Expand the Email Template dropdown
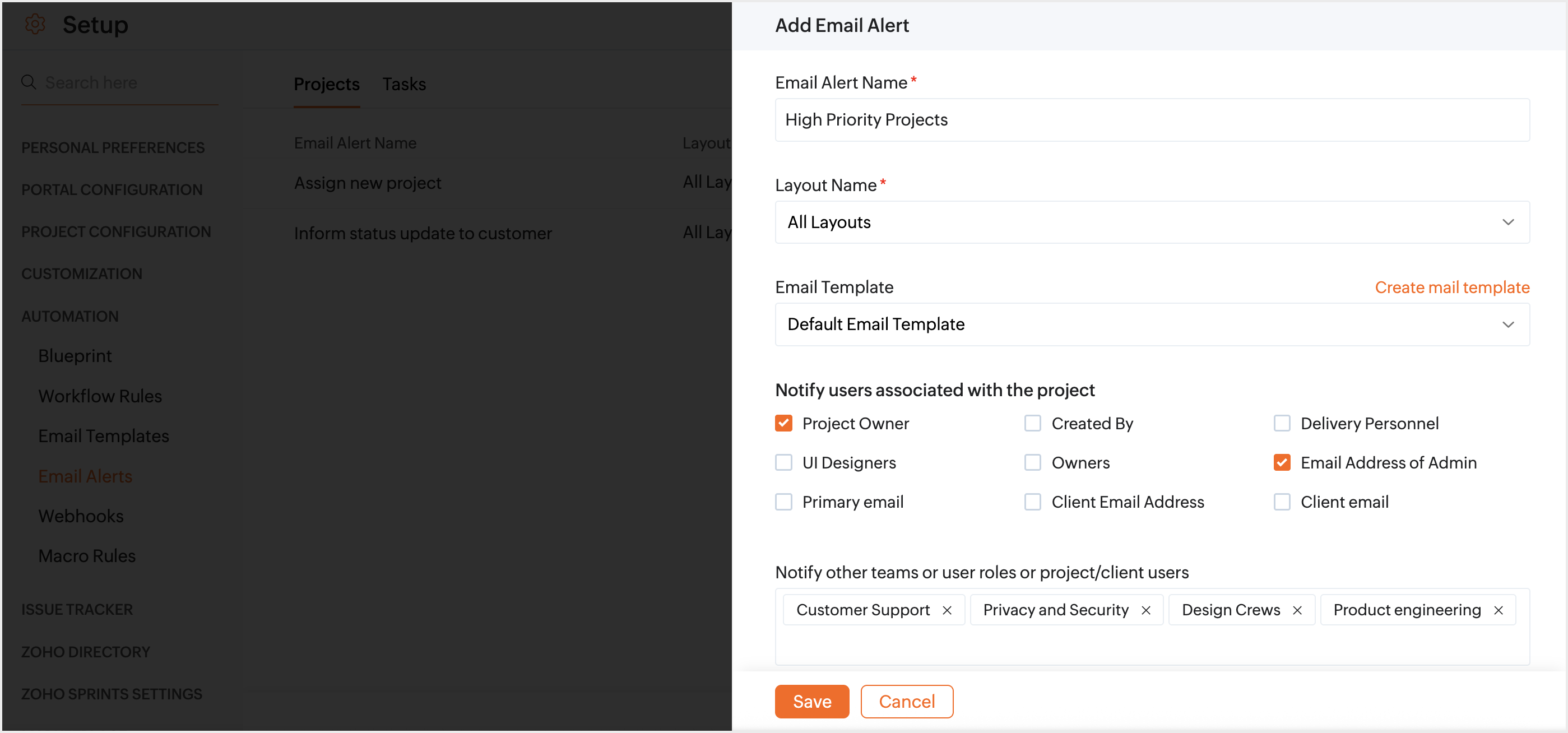 tap(1152, 324)
